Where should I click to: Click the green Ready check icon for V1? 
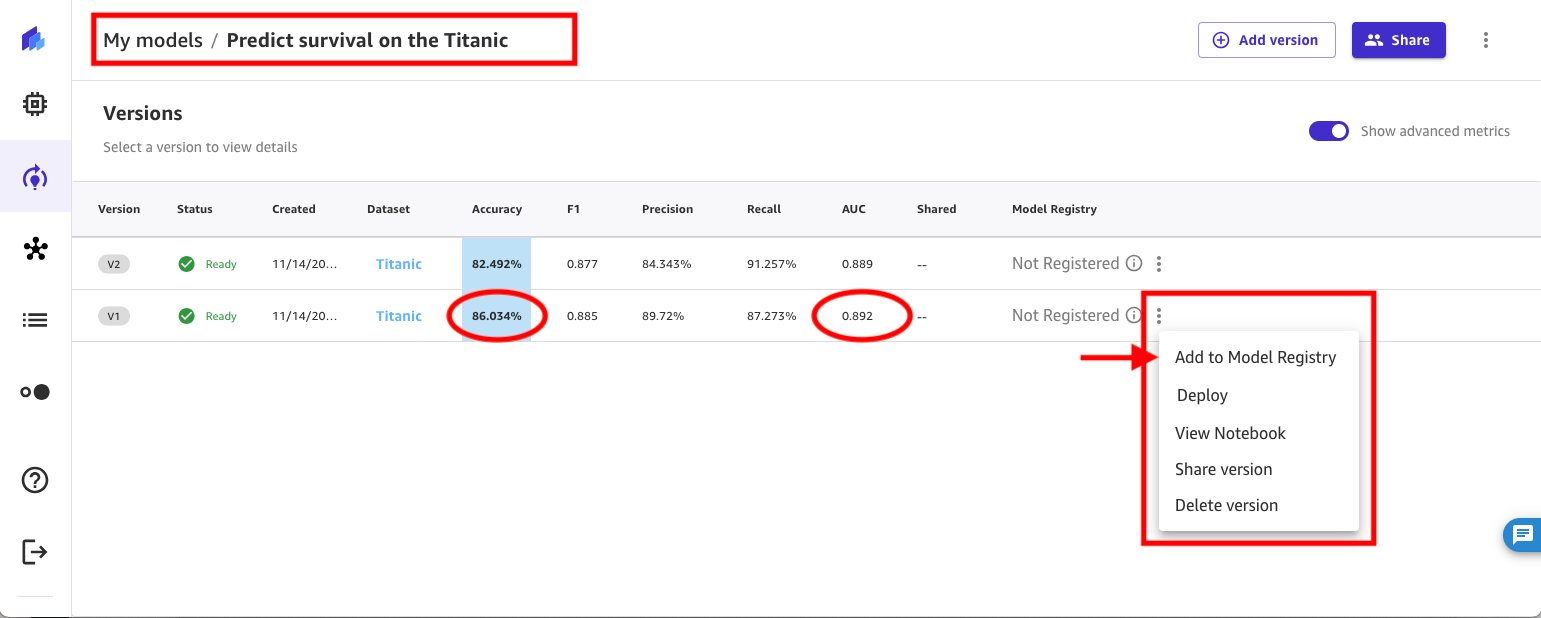186,316
